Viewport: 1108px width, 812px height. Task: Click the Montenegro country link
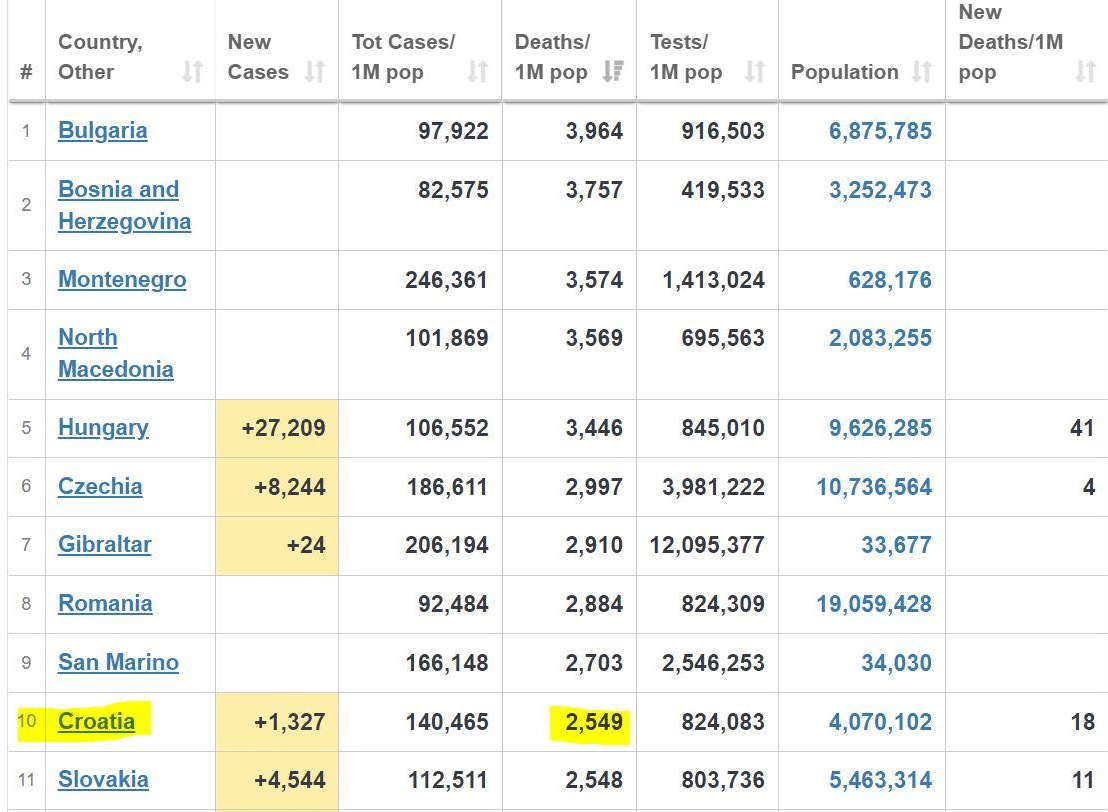click(121, 279)
